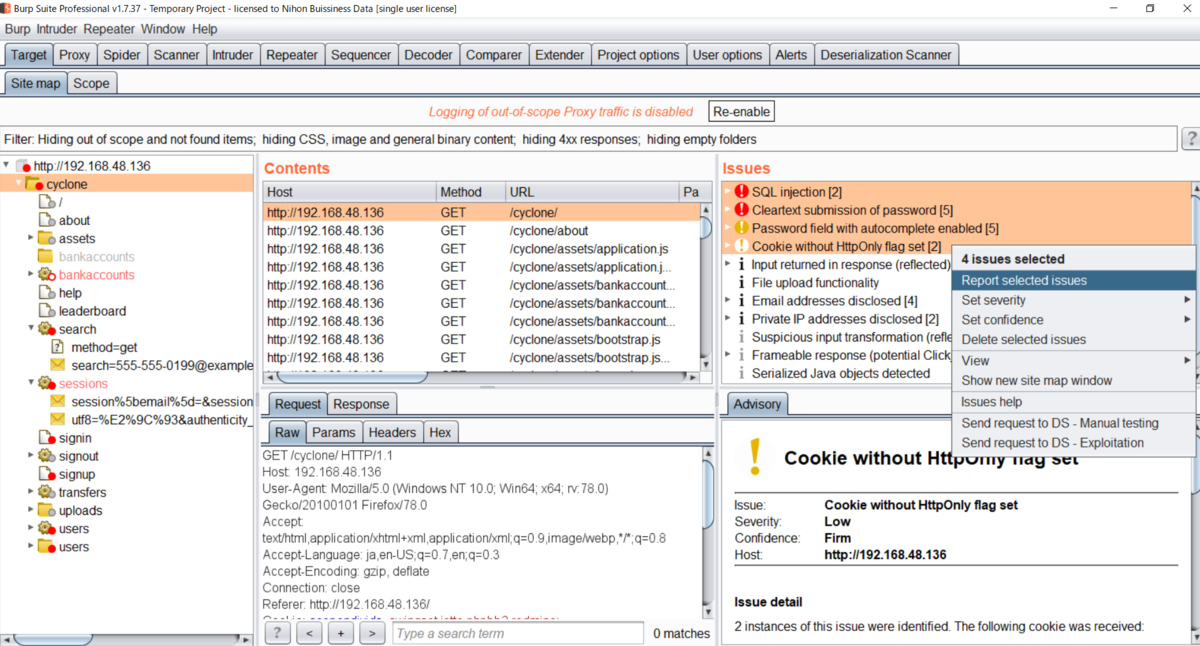
Task: Expand the transfers tree node
Action: (x=31, y=492)
